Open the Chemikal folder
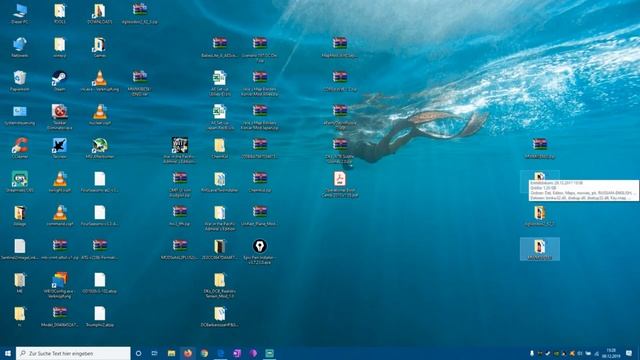Screen dimensions: 640x360 pos(220,148)
